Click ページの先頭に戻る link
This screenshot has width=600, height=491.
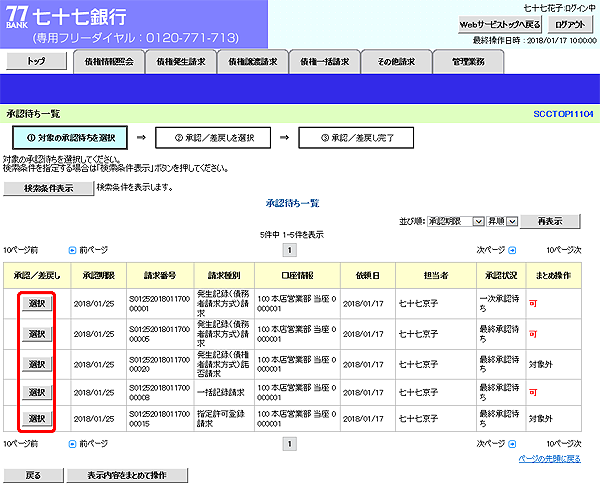549,458
